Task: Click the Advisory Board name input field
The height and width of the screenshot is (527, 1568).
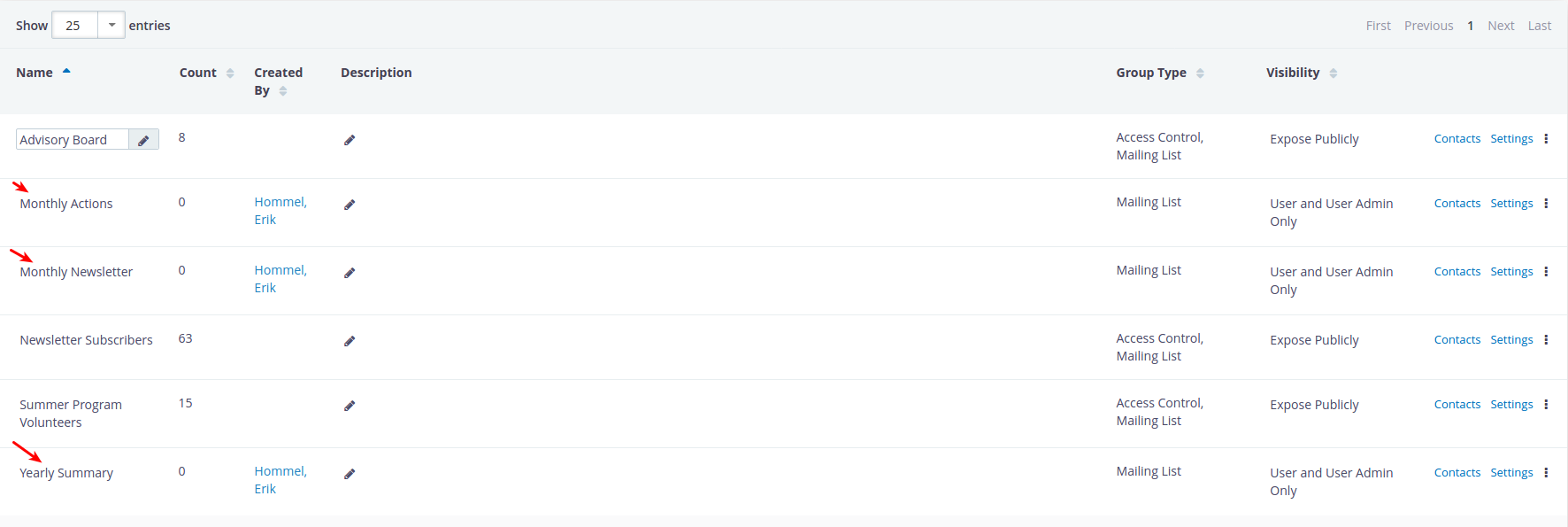Action: point(73,140)
